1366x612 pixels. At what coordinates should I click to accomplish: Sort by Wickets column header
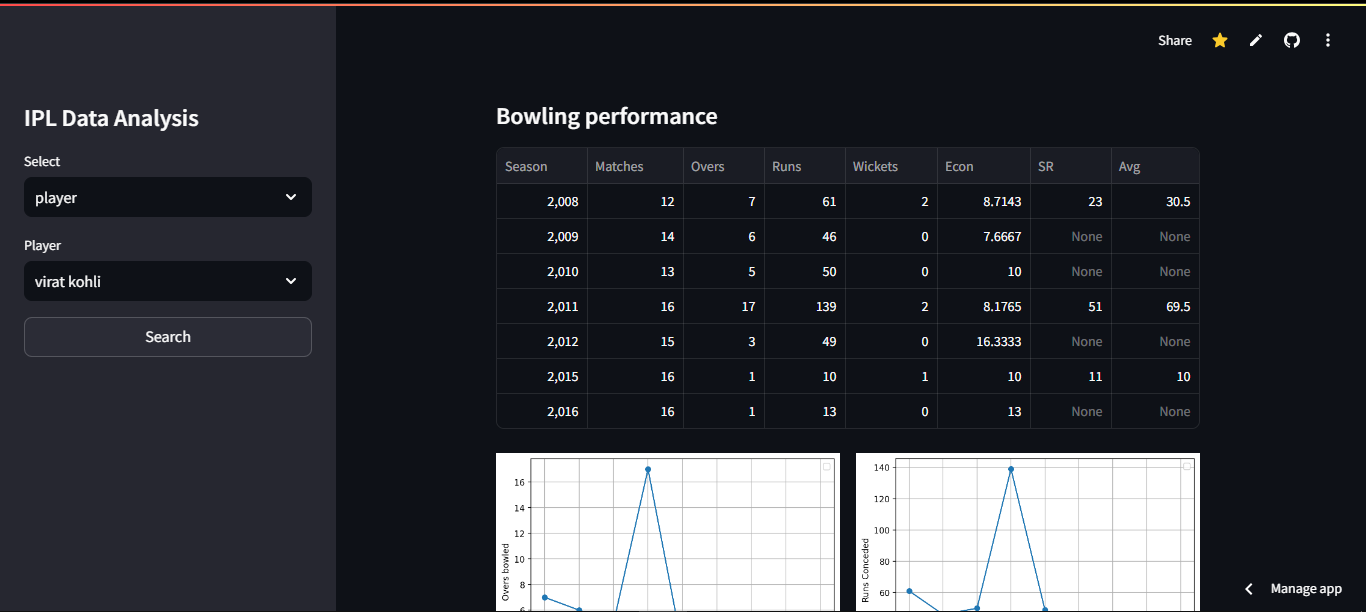pyautogui.click(x=890, y=166)
